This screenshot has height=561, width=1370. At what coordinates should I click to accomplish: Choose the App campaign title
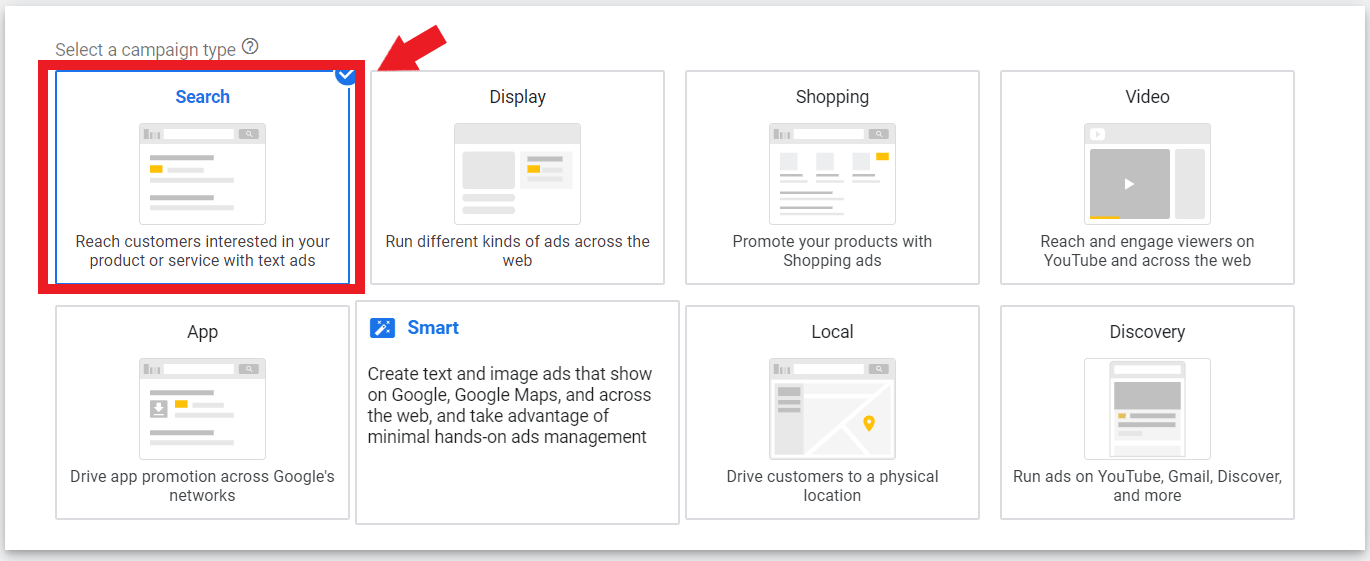(202, 332)
